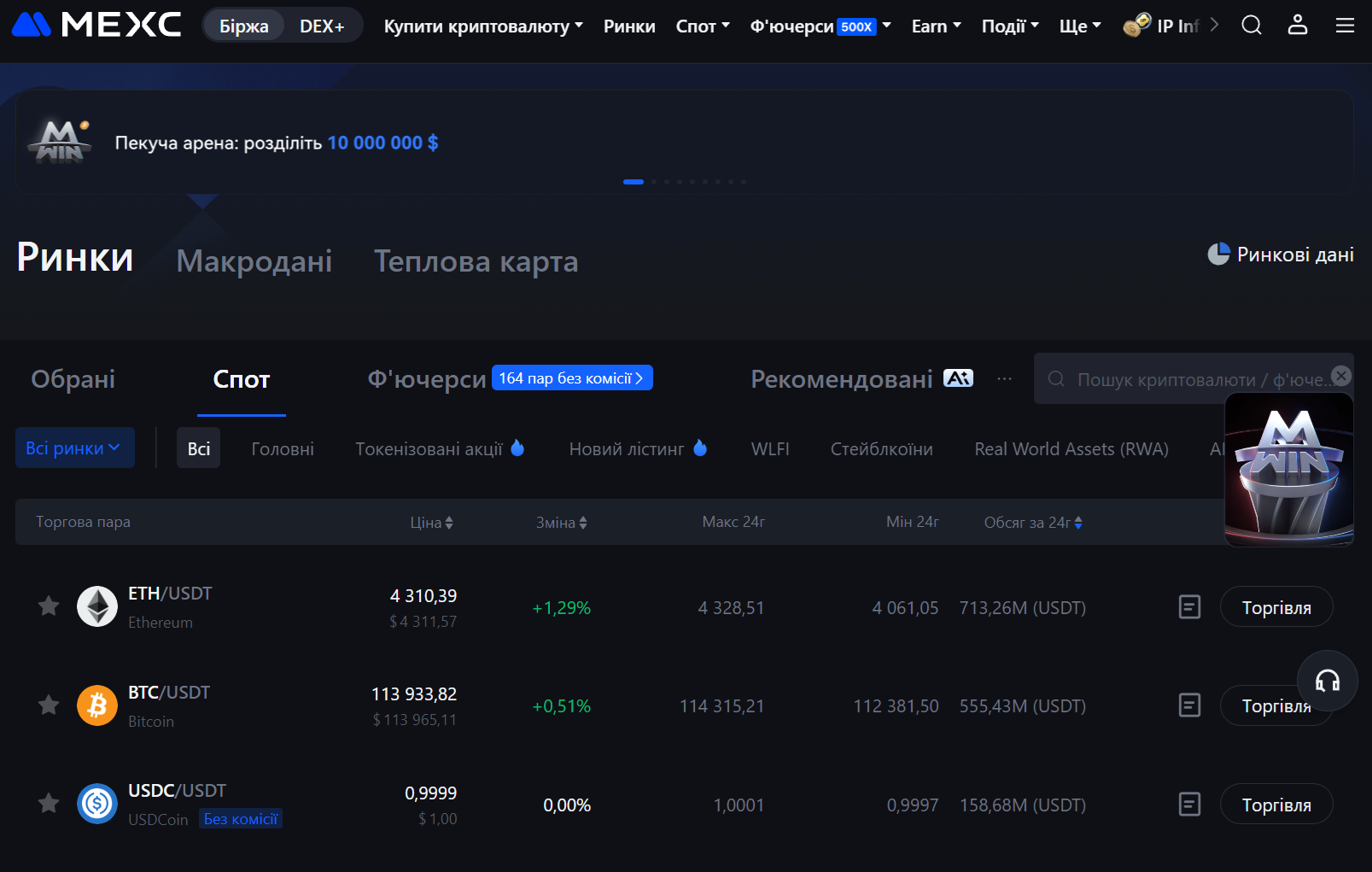Open the Всі ринки dropdown
Image resolution: width=1372 pixels, height=872 pixels.
(x=75, y=448)
